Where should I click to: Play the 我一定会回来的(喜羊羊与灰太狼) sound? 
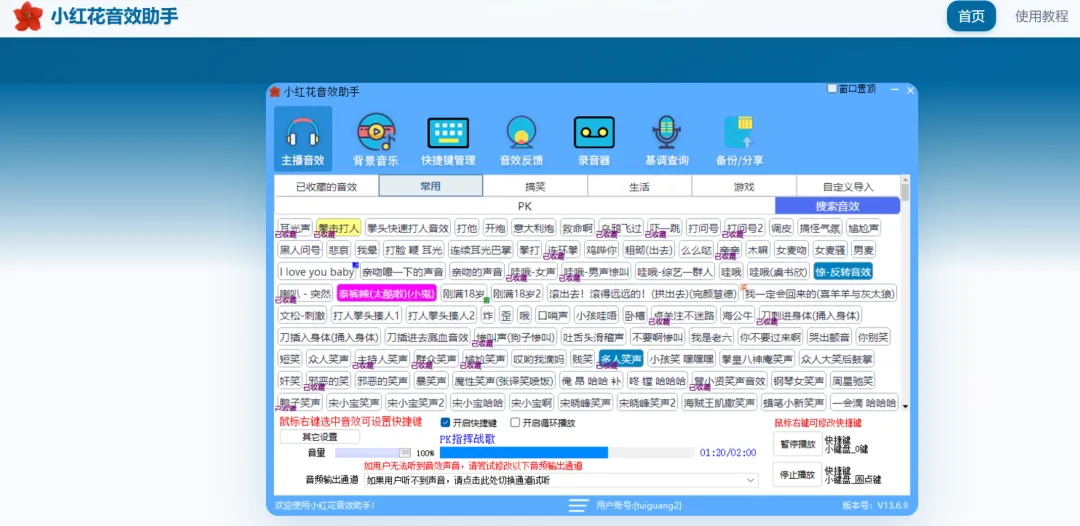click(x=820, y=293)
